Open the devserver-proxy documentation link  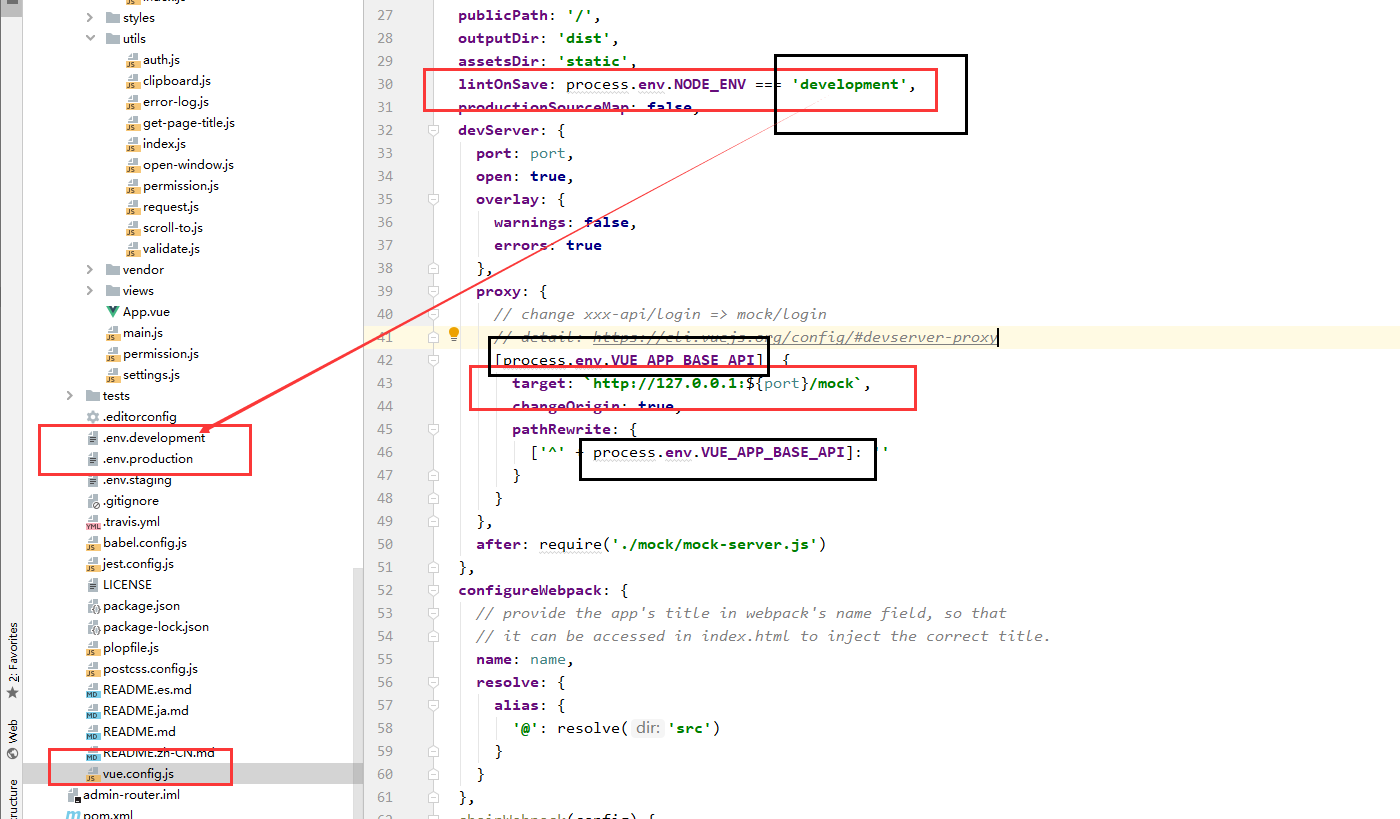(795, 337)
